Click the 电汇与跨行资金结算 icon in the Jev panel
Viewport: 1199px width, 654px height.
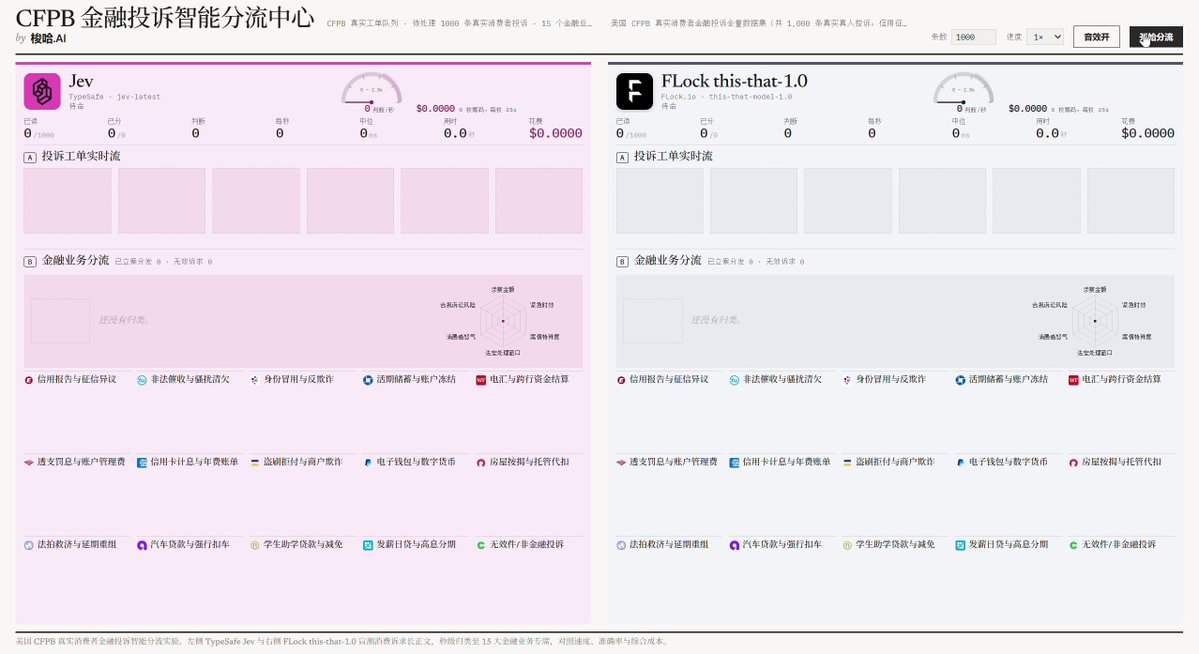(481, 380)
